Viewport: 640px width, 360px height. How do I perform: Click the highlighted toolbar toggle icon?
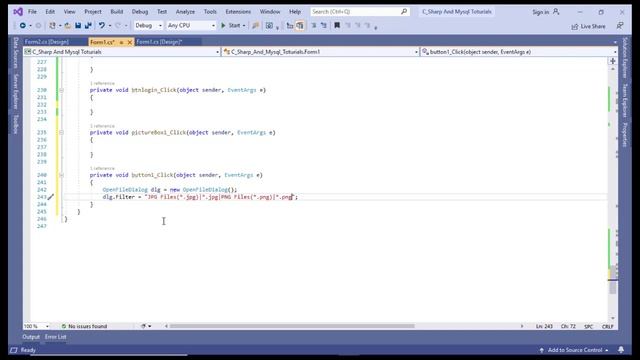coord(300,26)
